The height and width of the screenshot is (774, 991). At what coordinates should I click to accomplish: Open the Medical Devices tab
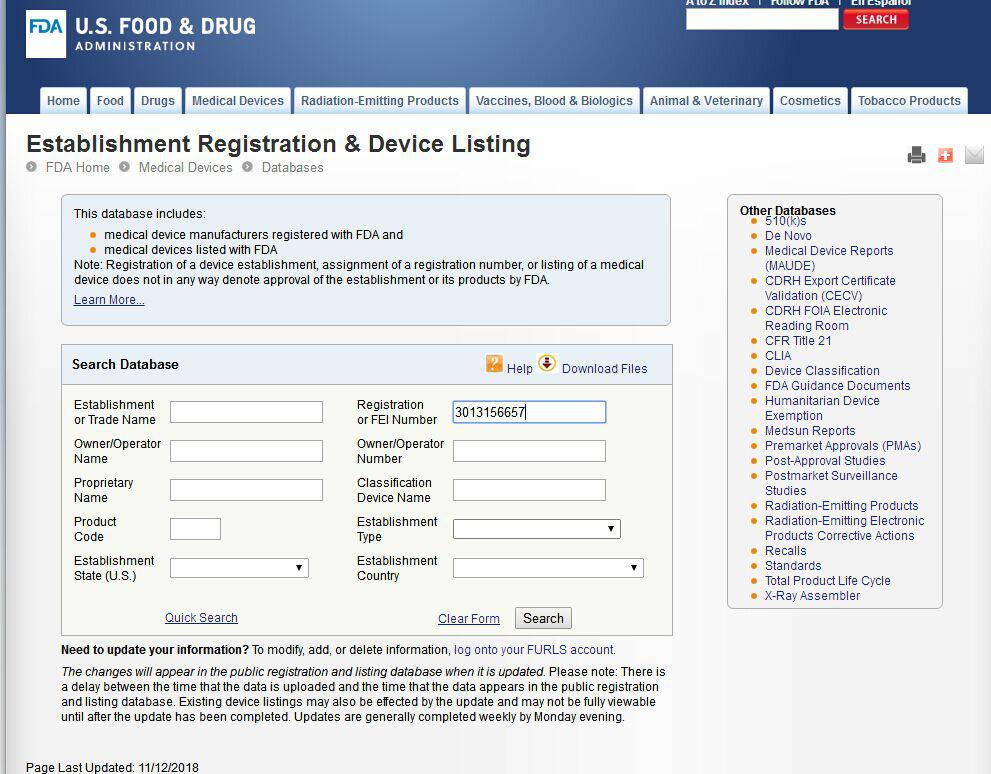click(x=238, y=101)
